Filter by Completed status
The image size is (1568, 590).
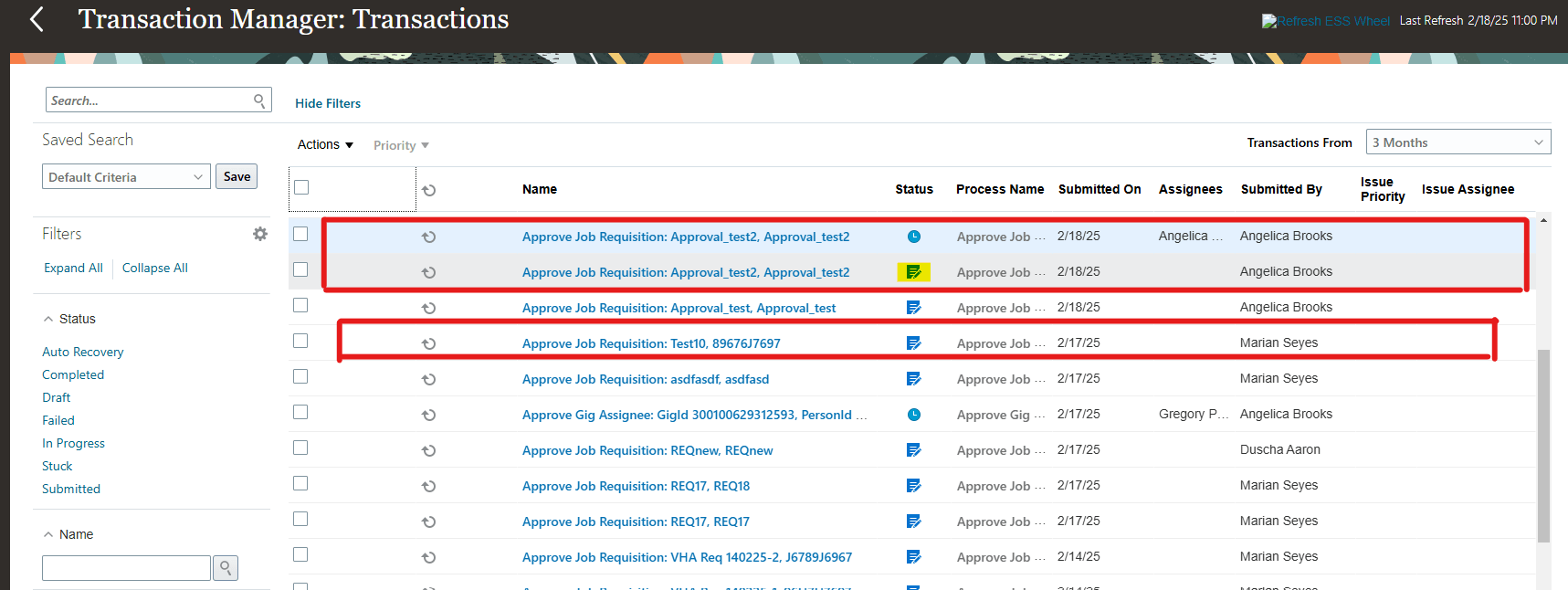73,374
